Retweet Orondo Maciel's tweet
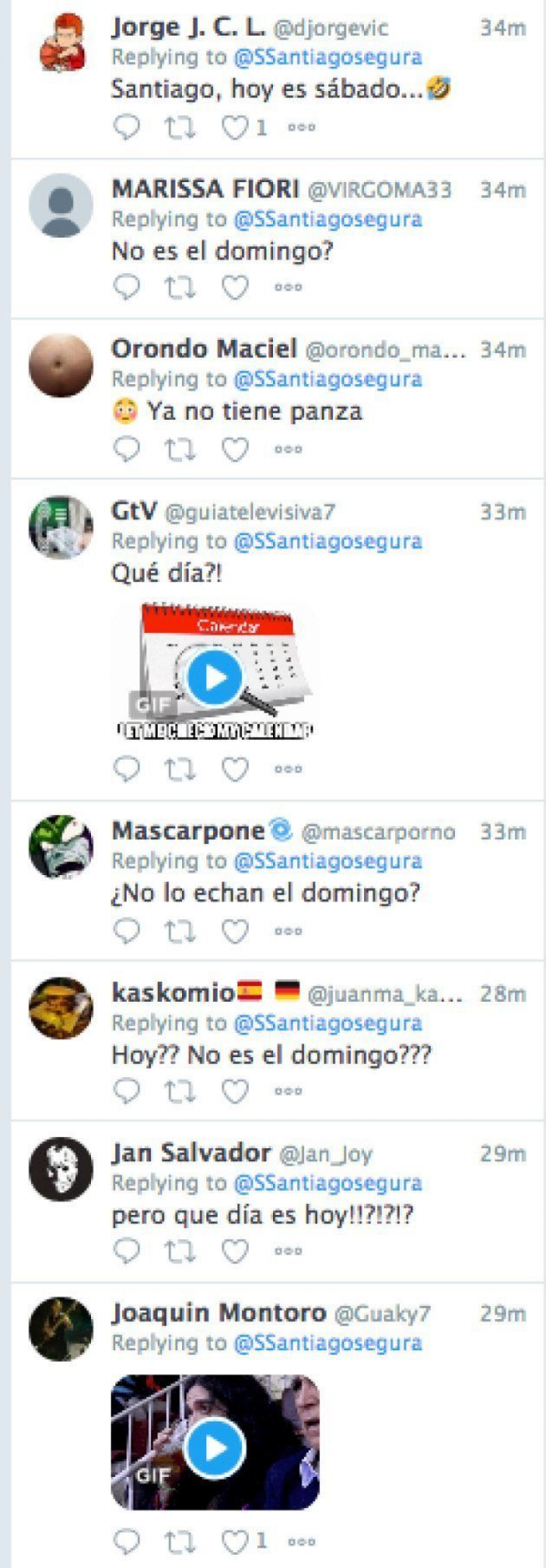546x1568 pixels. tap(180, 449)
